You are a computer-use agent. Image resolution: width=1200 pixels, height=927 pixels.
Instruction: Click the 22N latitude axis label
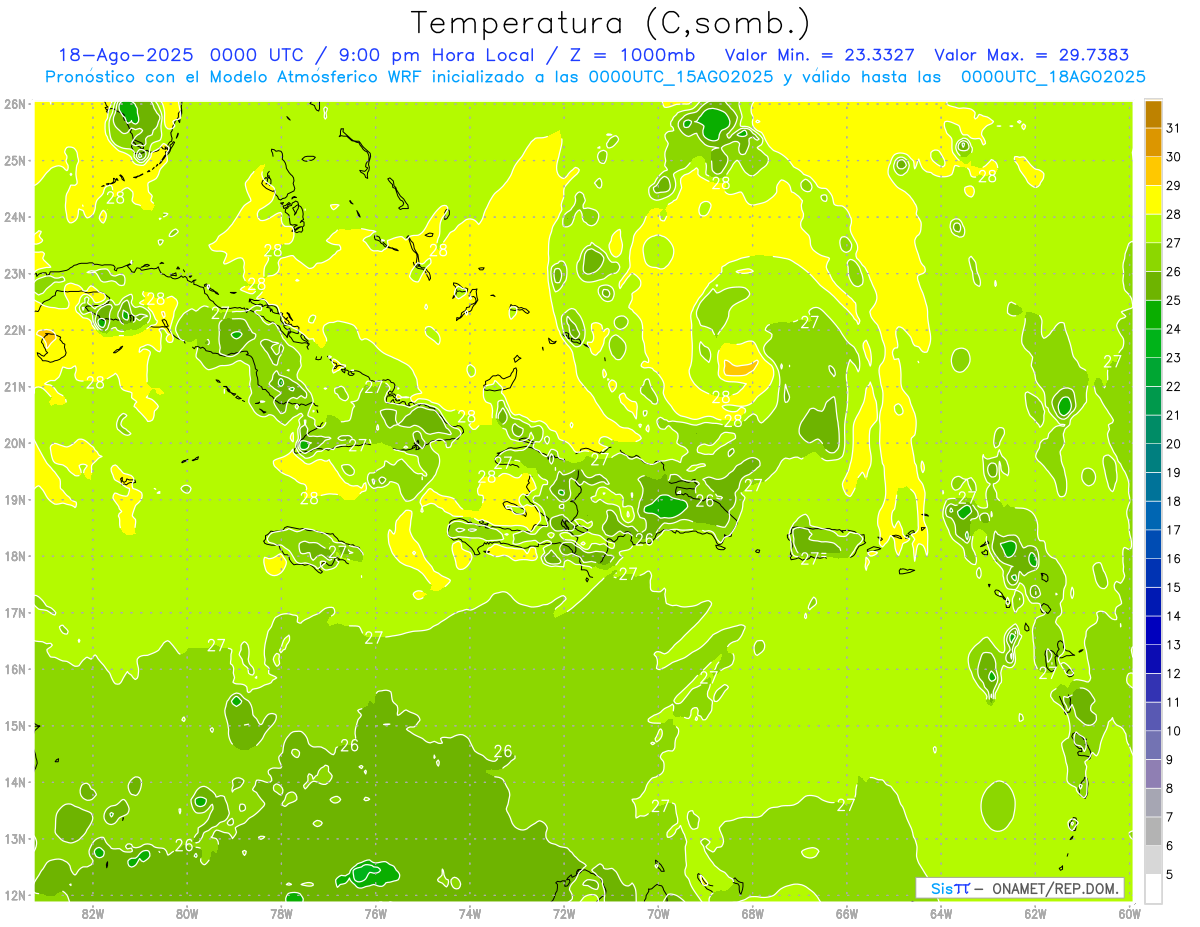(14, 330)
